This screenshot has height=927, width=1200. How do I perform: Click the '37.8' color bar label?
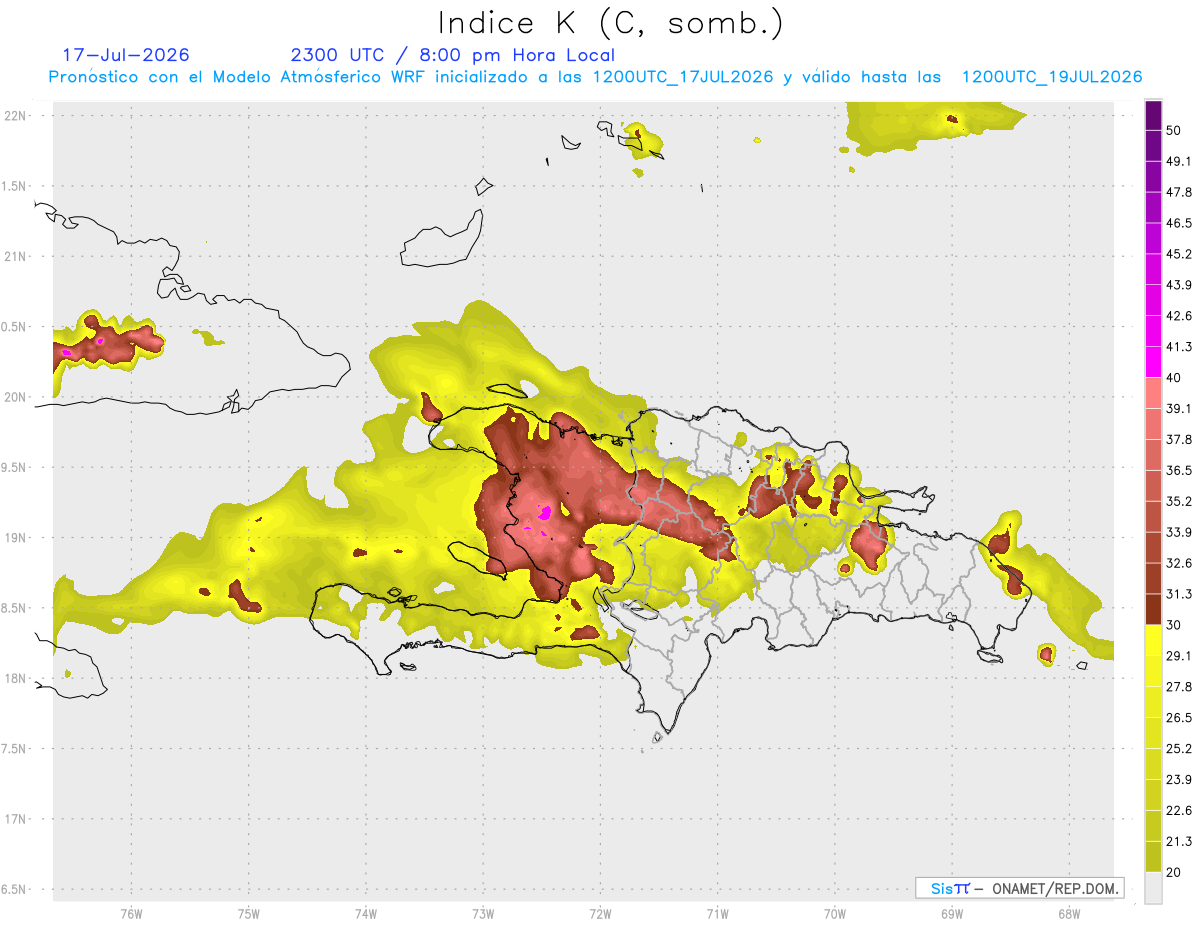point(1179,439)
